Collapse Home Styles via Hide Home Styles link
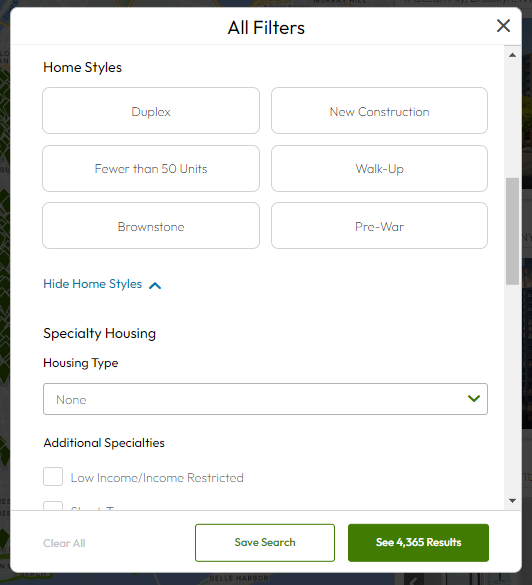The image size is (532, 585). (x=93, y=284)
